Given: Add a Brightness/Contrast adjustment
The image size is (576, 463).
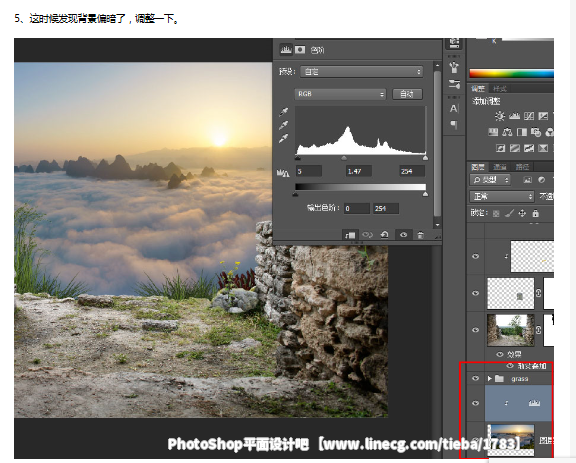Looking at the screenshot, I should (500, 116).
